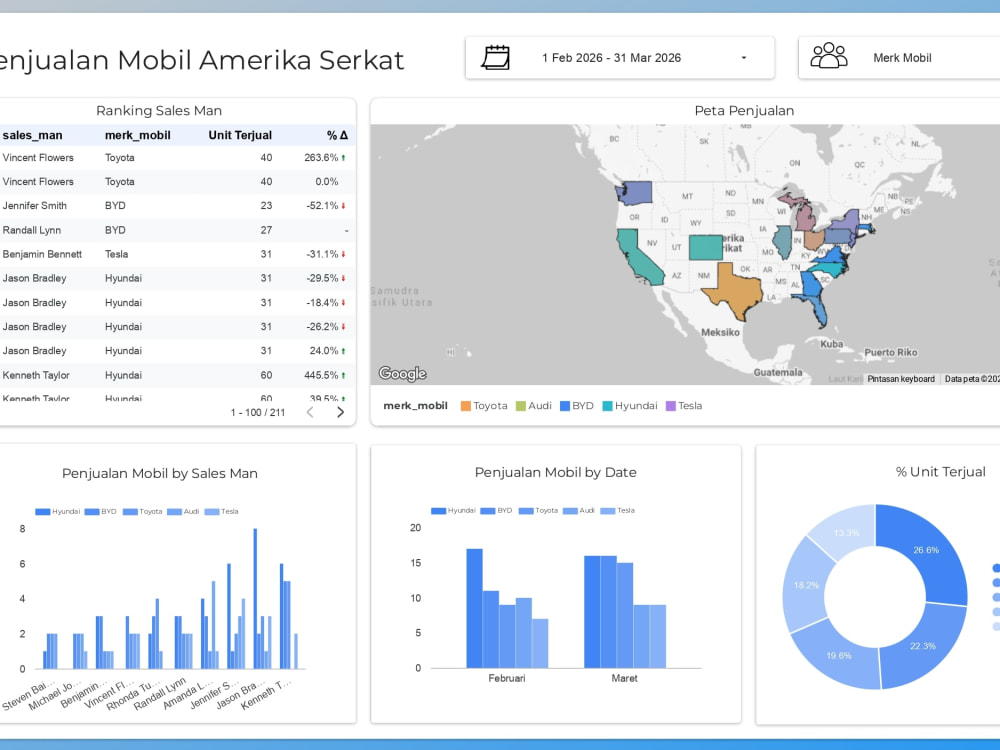Sort table by sales_man column header
The width and height of the screenshot is (1000, 750).
[x=33, y=135]
